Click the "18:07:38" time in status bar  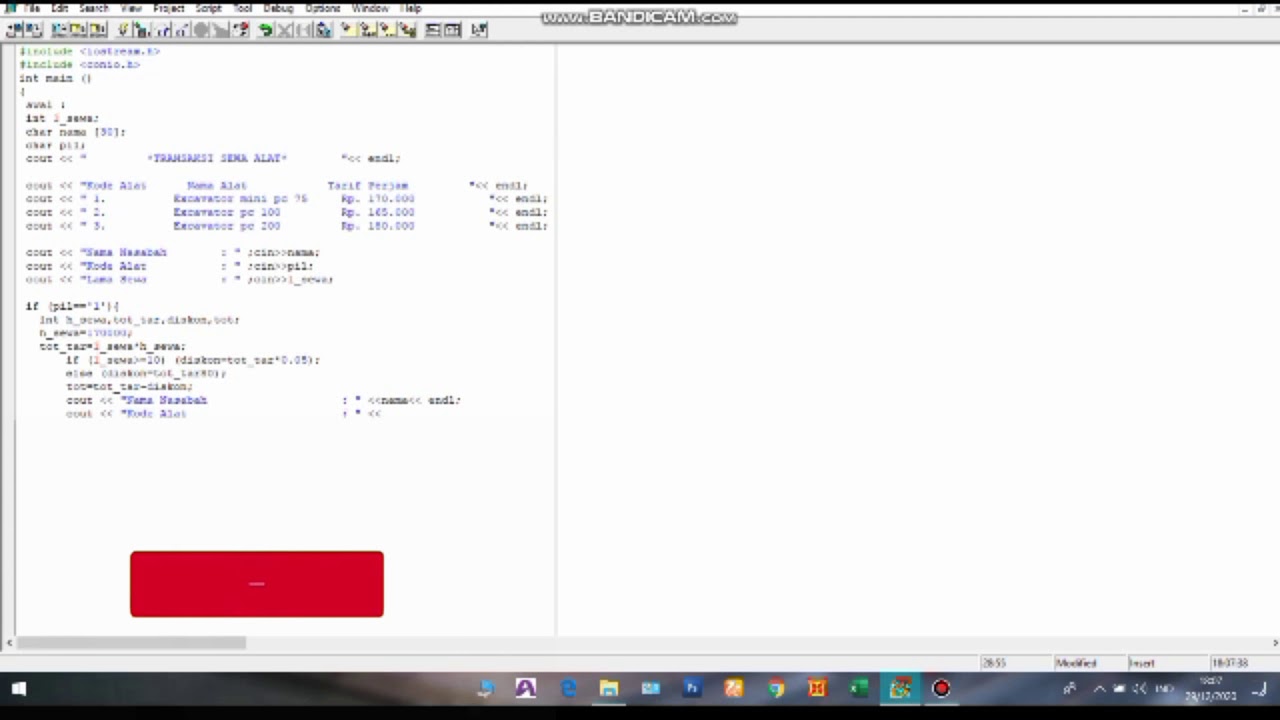1229,663
